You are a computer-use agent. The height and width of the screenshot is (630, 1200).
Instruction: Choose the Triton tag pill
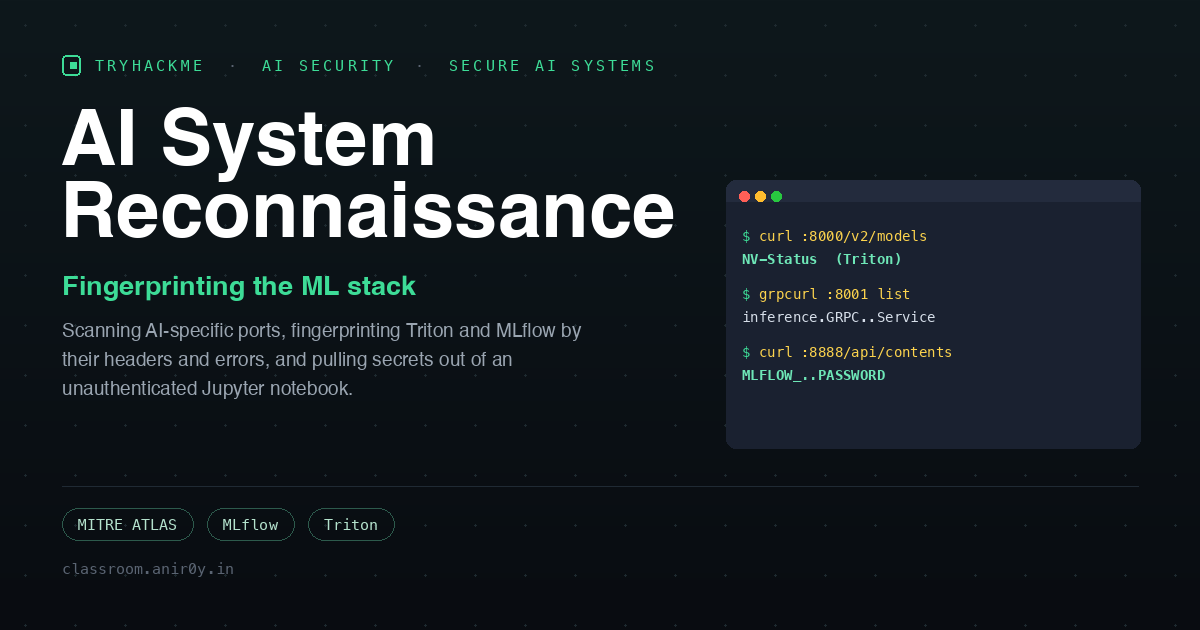351,525
